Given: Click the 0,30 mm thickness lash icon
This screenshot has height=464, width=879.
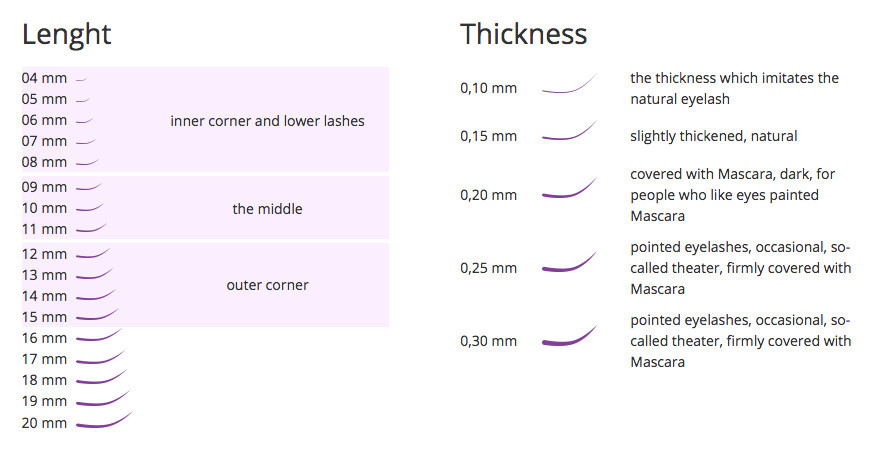Looking at the screenshot, I should [569, 335].
